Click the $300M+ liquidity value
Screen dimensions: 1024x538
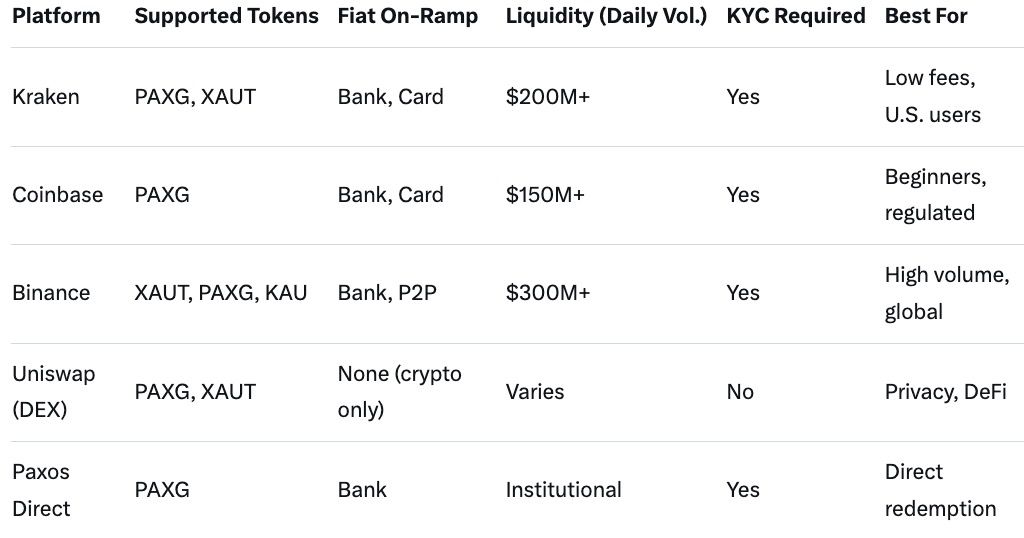tap(548, 293)
